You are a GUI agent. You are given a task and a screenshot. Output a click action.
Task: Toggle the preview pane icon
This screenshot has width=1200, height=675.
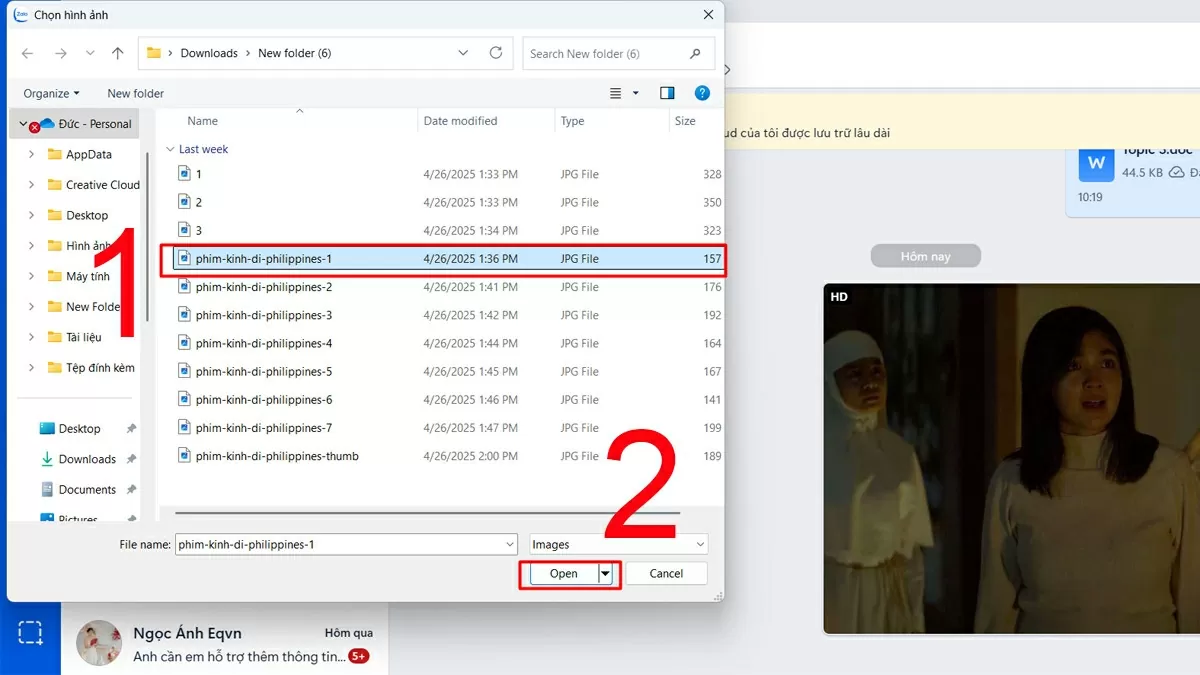coord(667,93)
